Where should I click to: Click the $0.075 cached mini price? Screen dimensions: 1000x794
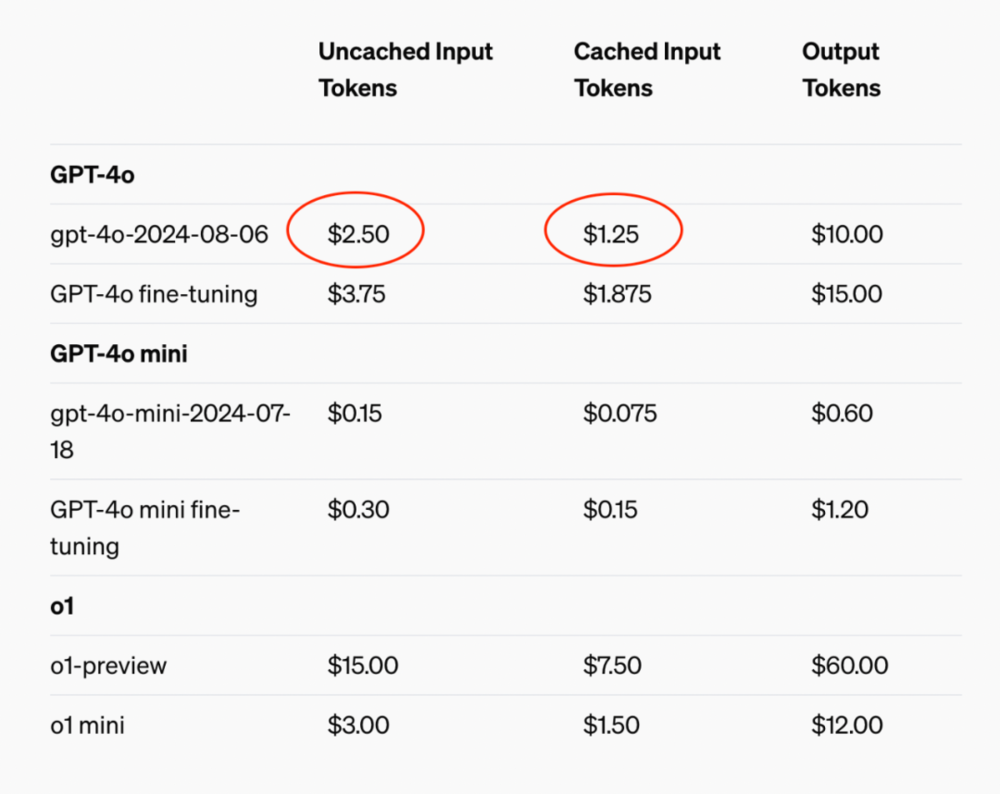620,413
